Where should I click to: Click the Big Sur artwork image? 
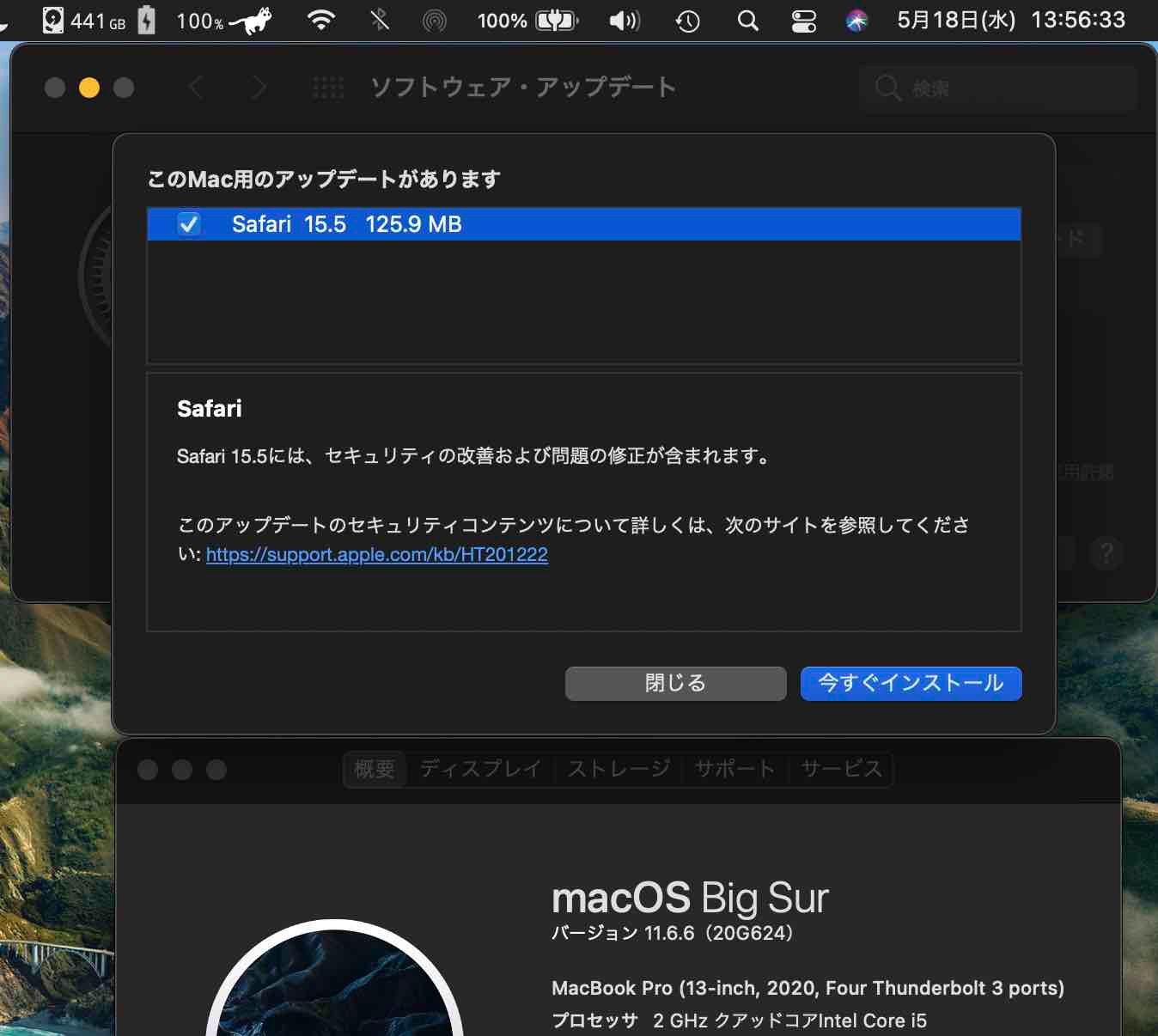click(335, 978)
